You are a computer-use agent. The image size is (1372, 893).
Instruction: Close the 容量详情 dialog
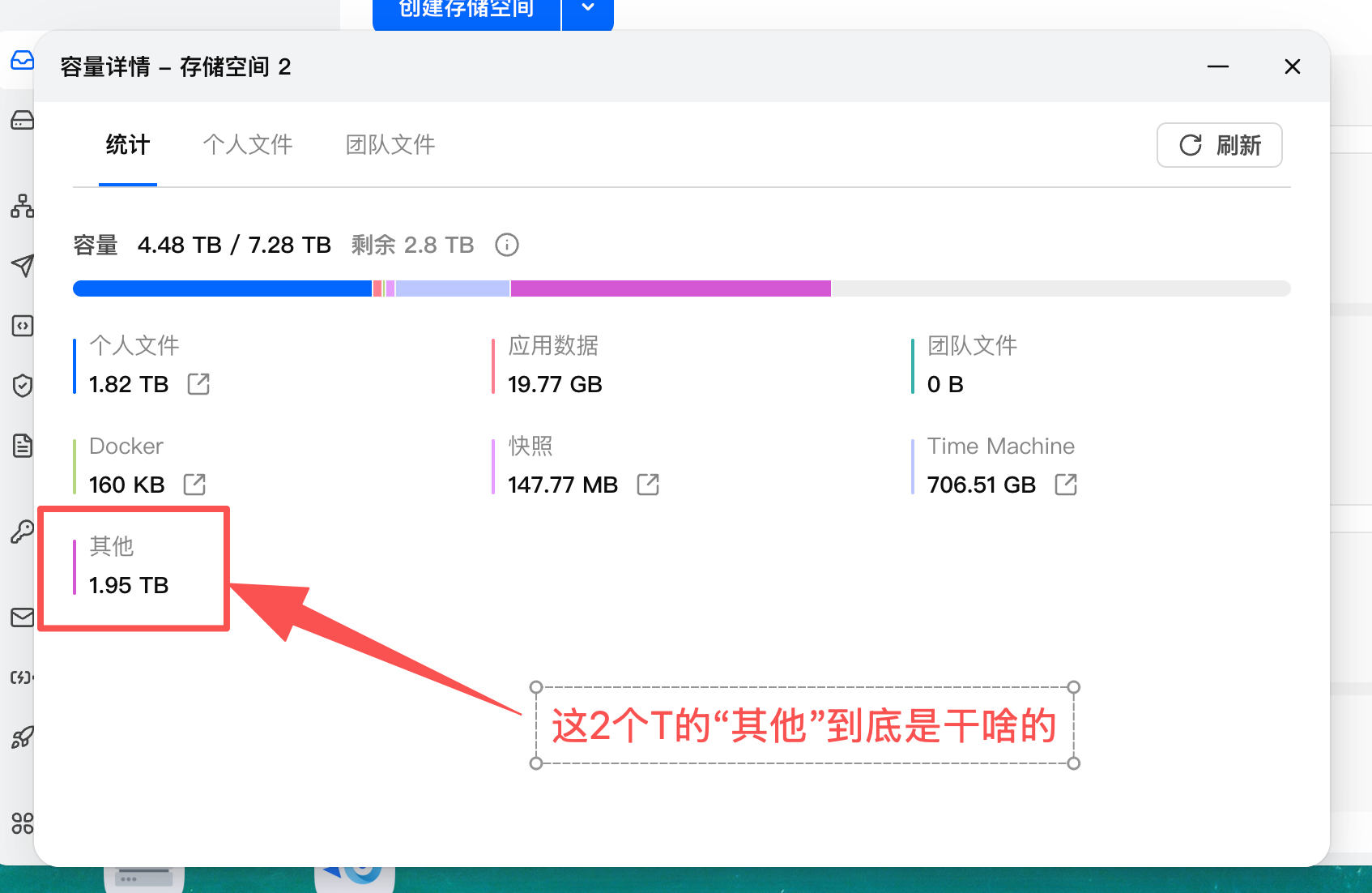coord(1293,66)
